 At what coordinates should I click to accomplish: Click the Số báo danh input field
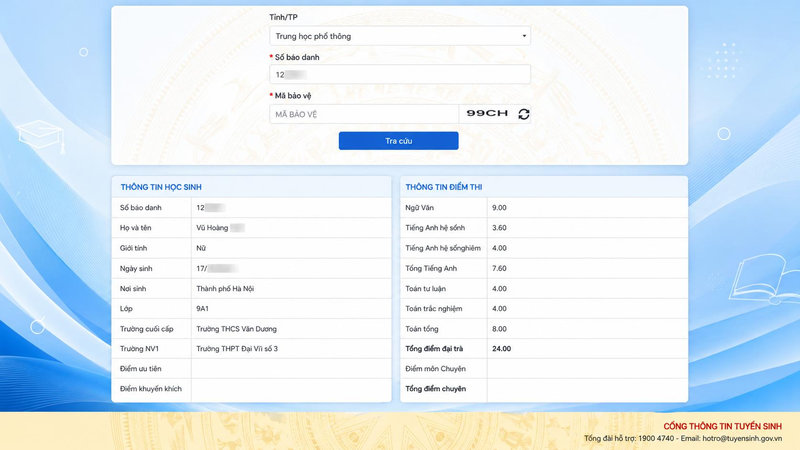(399, 74)
